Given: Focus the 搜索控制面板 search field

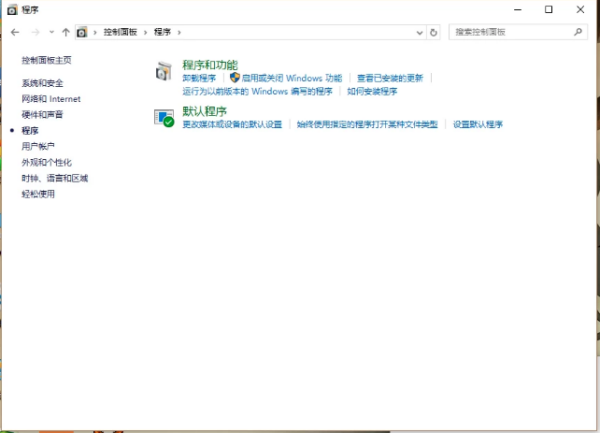Looking at the screenshot, I should tap(518, 32).
